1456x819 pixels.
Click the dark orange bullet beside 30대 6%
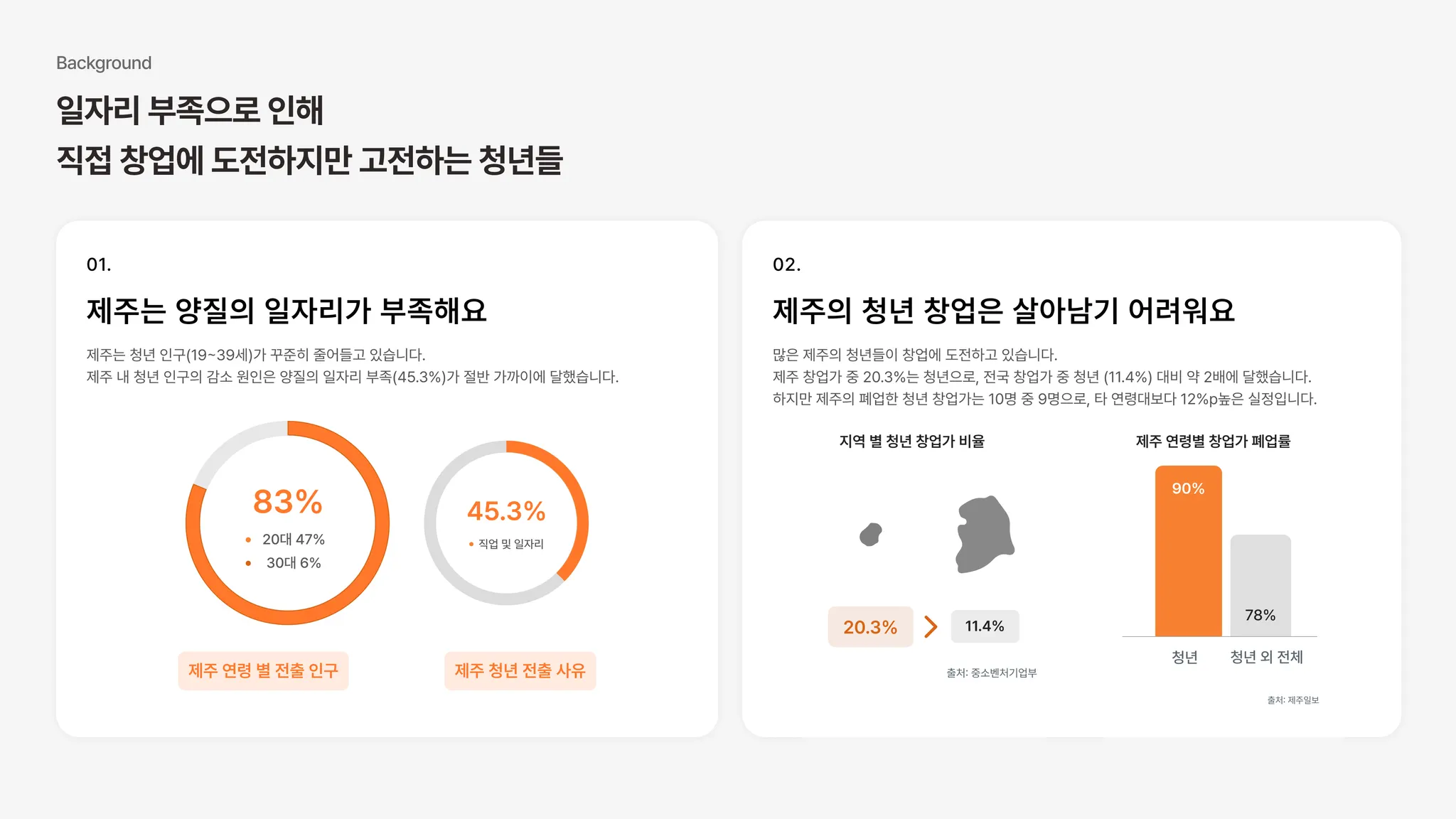248,563
